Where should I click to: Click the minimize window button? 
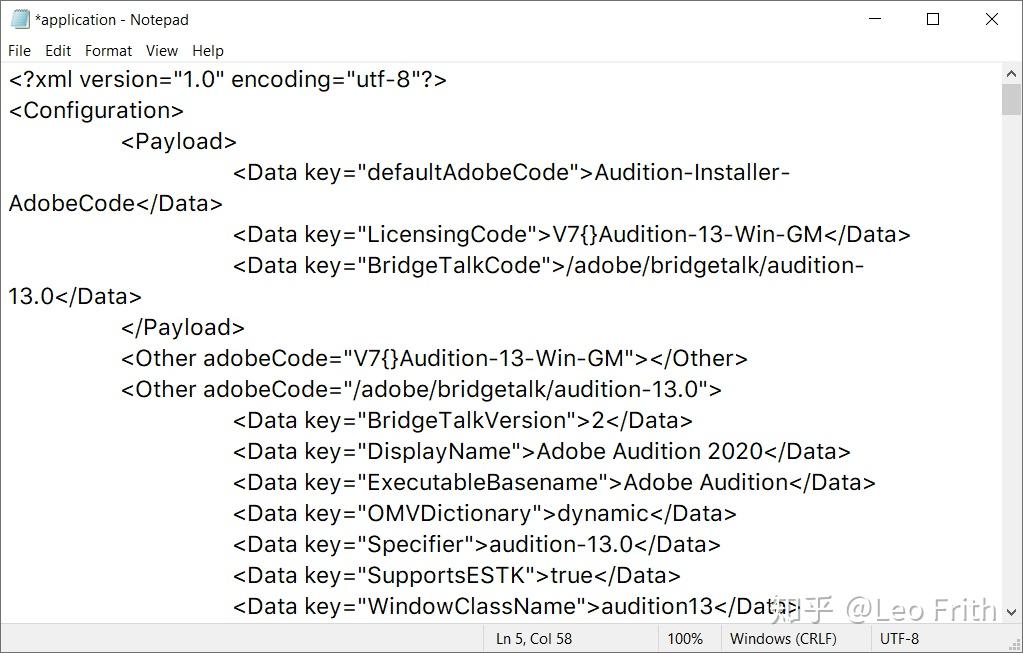pos(874,18)
